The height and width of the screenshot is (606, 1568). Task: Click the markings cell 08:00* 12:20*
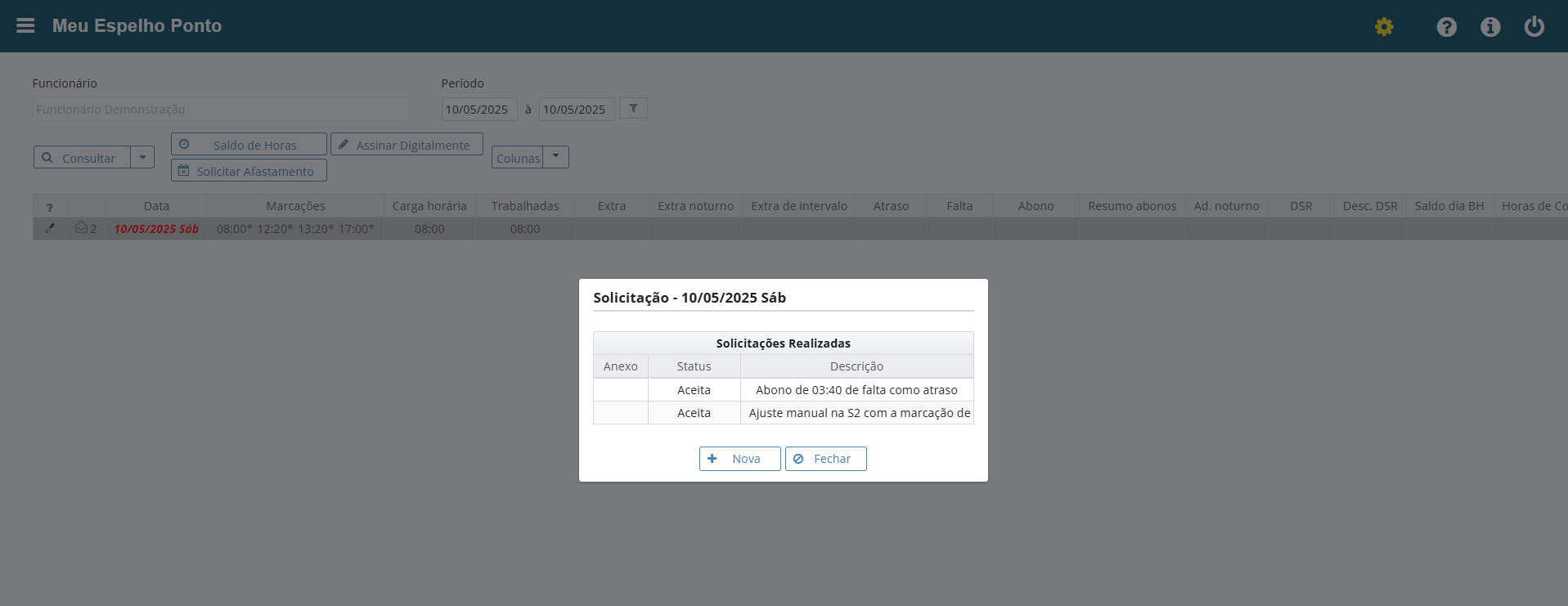[x=295, y=229]
